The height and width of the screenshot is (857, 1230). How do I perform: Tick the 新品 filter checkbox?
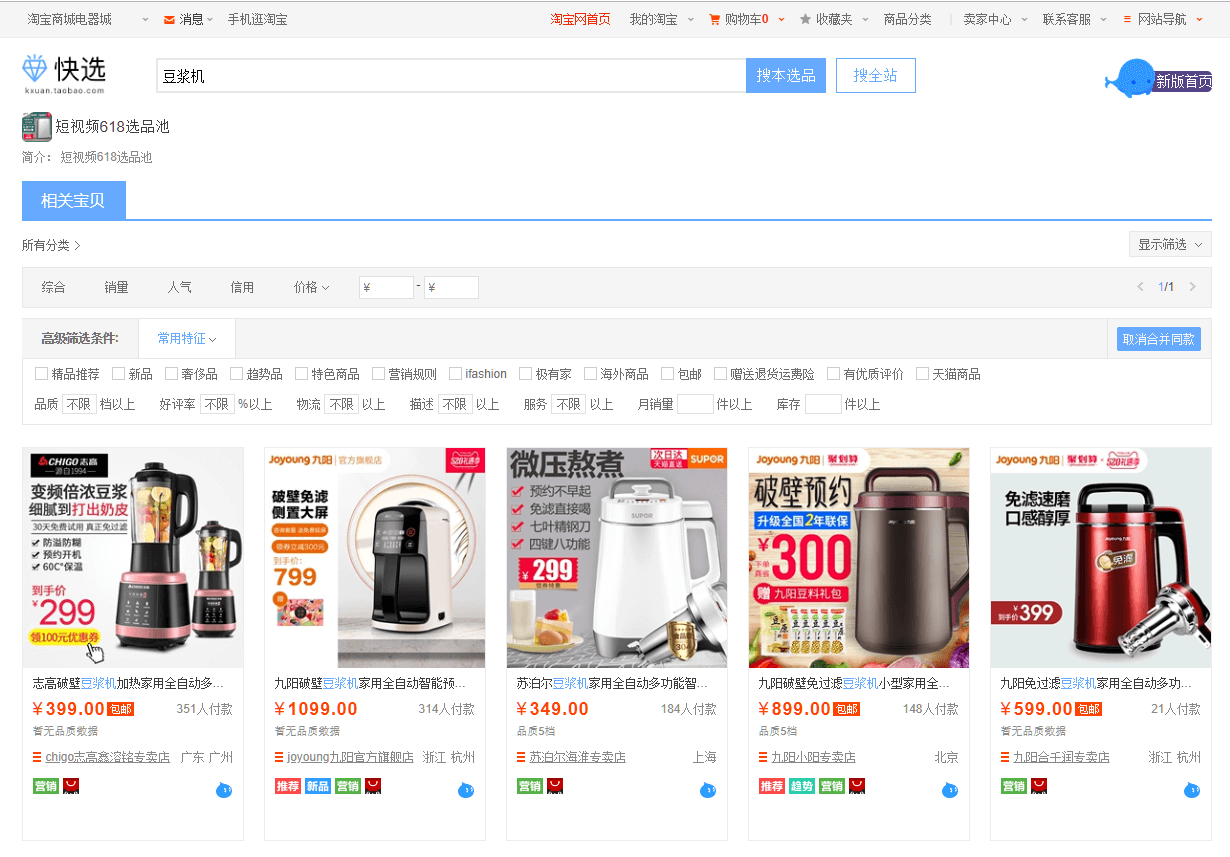click(118, 374)
